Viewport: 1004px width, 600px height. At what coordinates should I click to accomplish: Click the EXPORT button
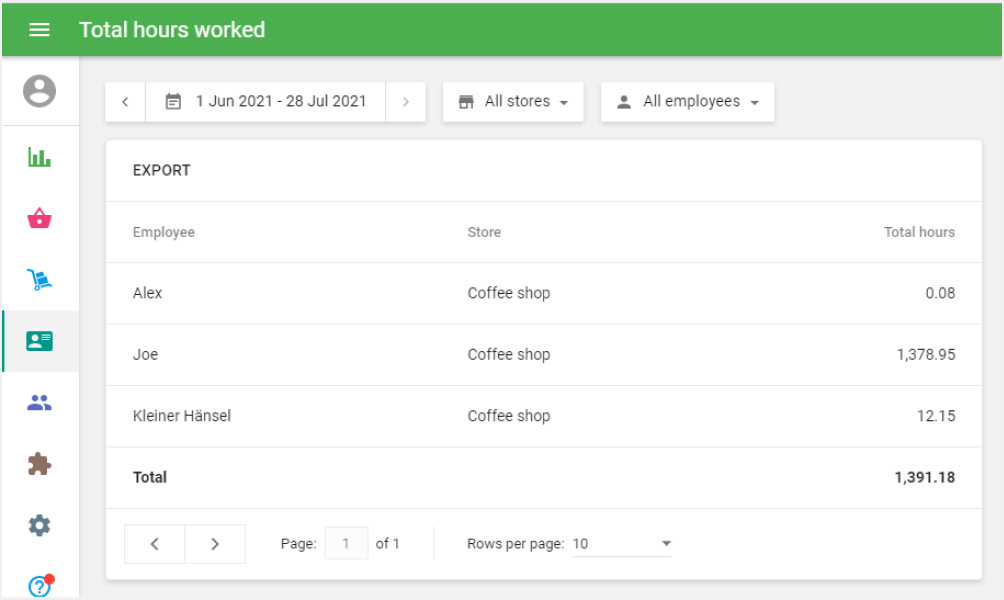point(162,170)
